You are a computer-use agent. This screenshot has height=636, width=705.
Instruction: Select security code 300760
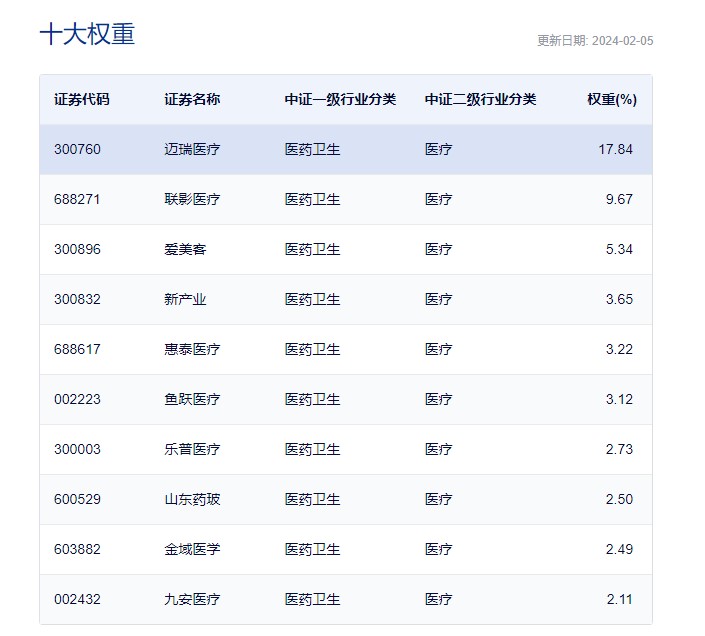pyautogui.click(x=77, y=149)
